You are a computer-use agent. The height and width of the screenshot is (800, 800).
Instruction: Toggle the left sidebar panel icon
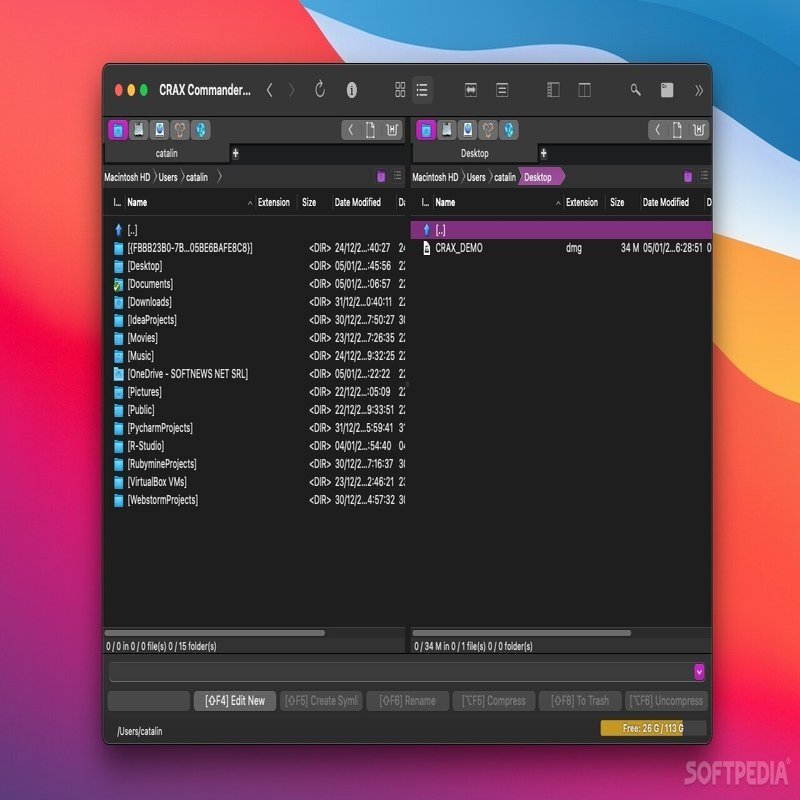pos(553,90)
